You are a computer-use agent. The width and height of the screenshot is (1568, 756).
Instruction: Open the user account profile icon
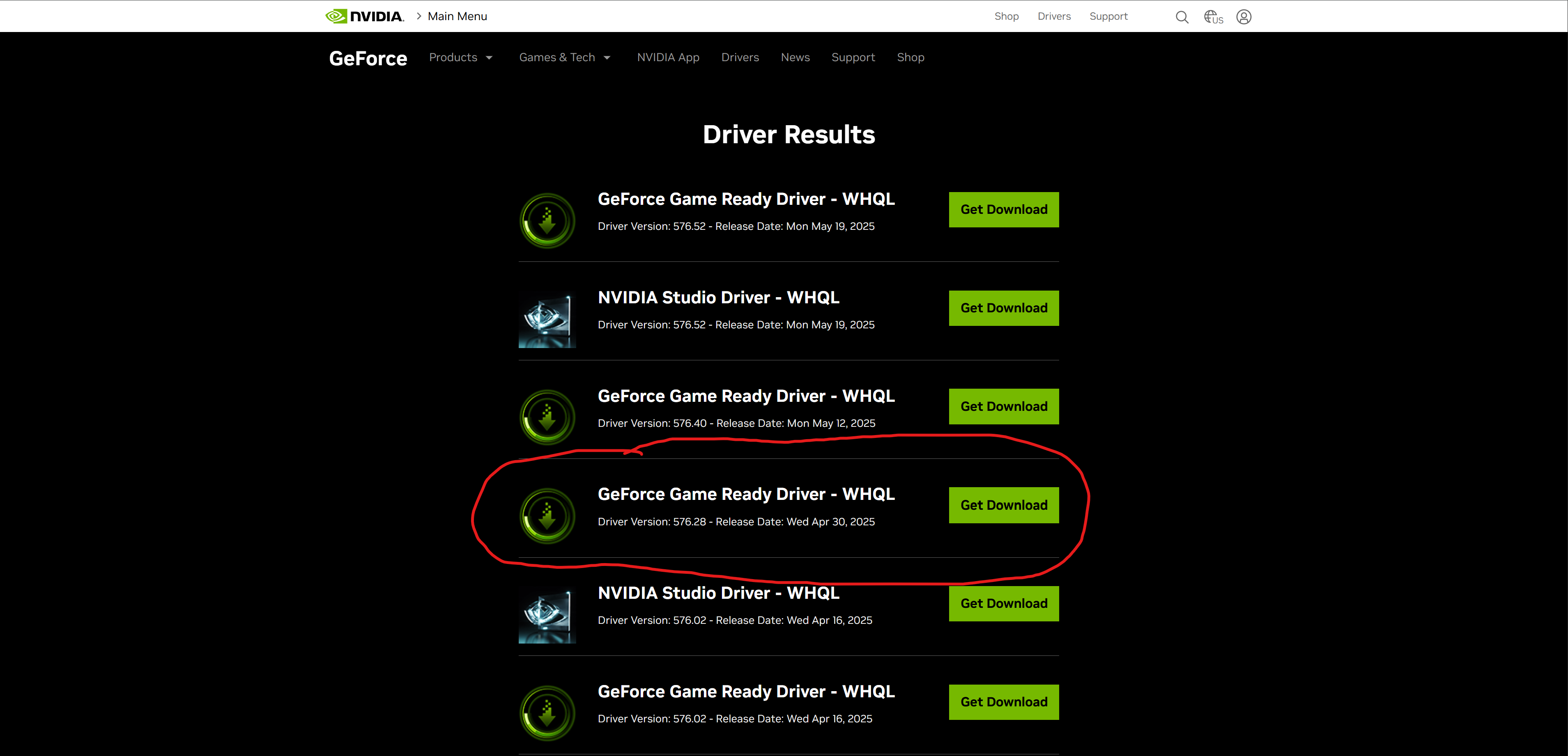pyautogui.click(x=1244, y=17)
